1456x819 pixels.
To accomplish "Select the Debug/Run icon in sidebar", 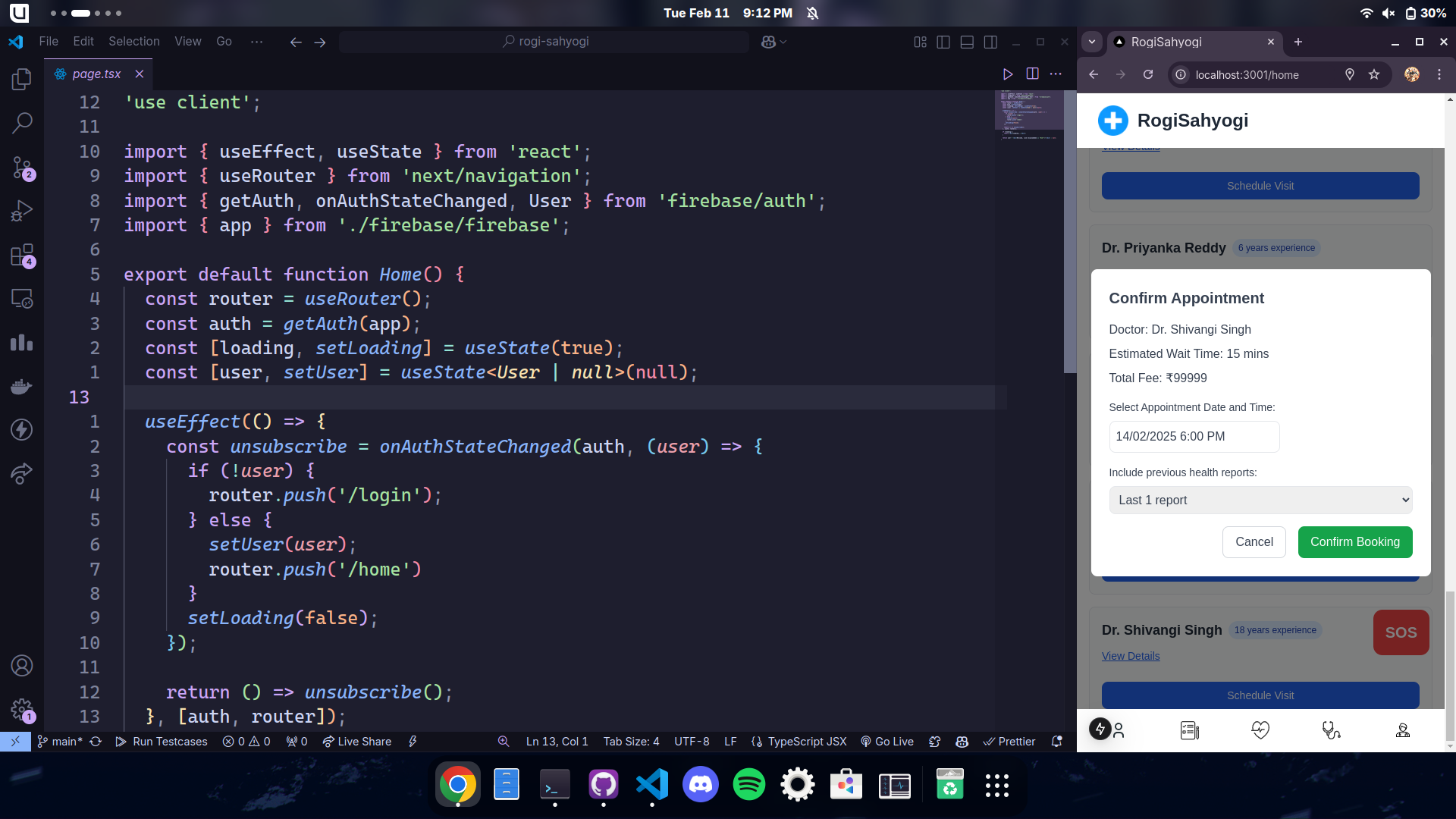I will pos(22,211).
